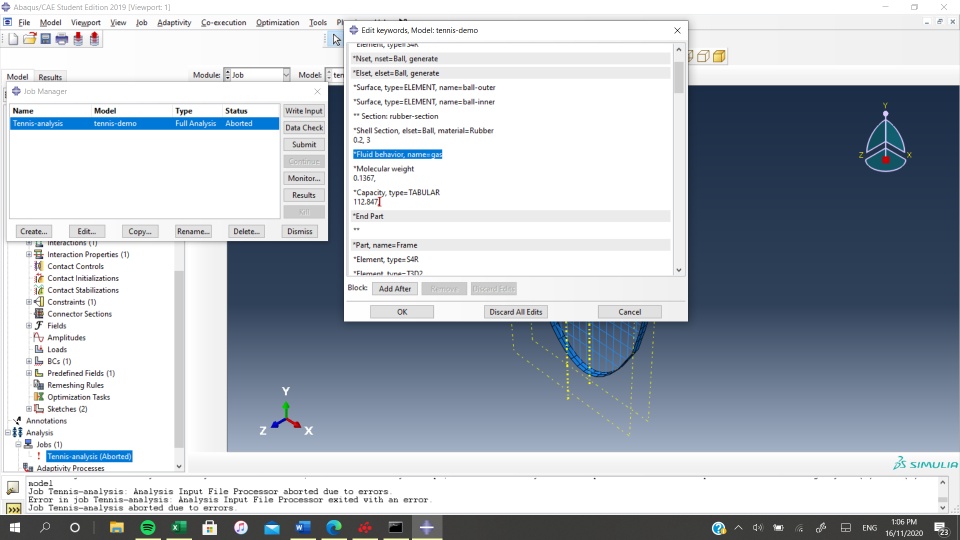Viewport: 960px width, 540px height.
Task: Click Monitor... in Job Manager
Action: click(304, 178)
